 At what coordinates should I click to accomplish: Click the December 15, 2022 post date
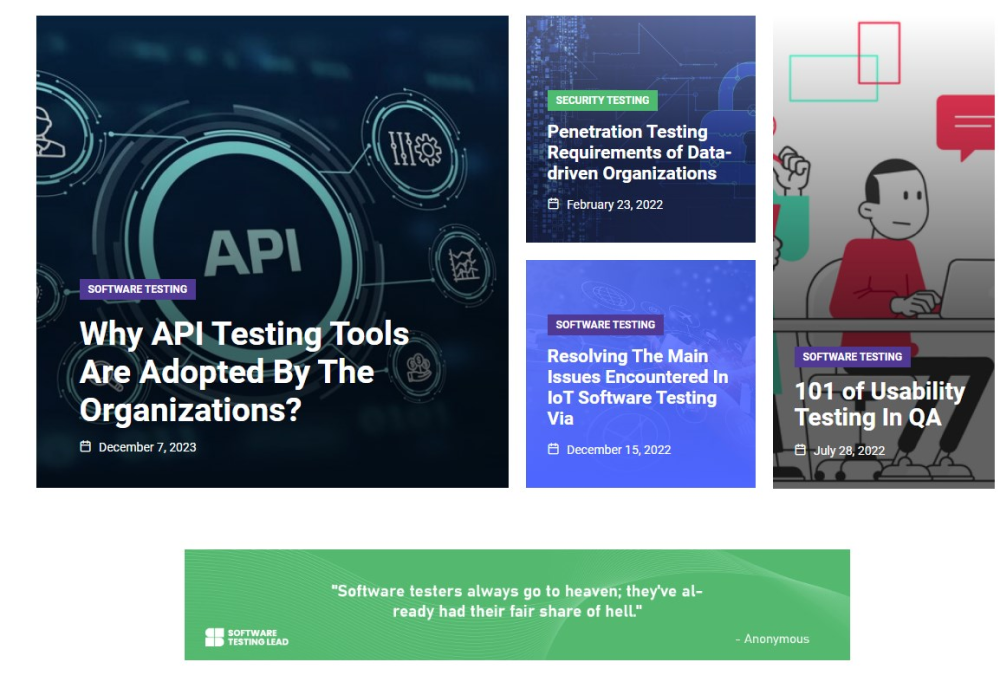(x=618, y=449)
